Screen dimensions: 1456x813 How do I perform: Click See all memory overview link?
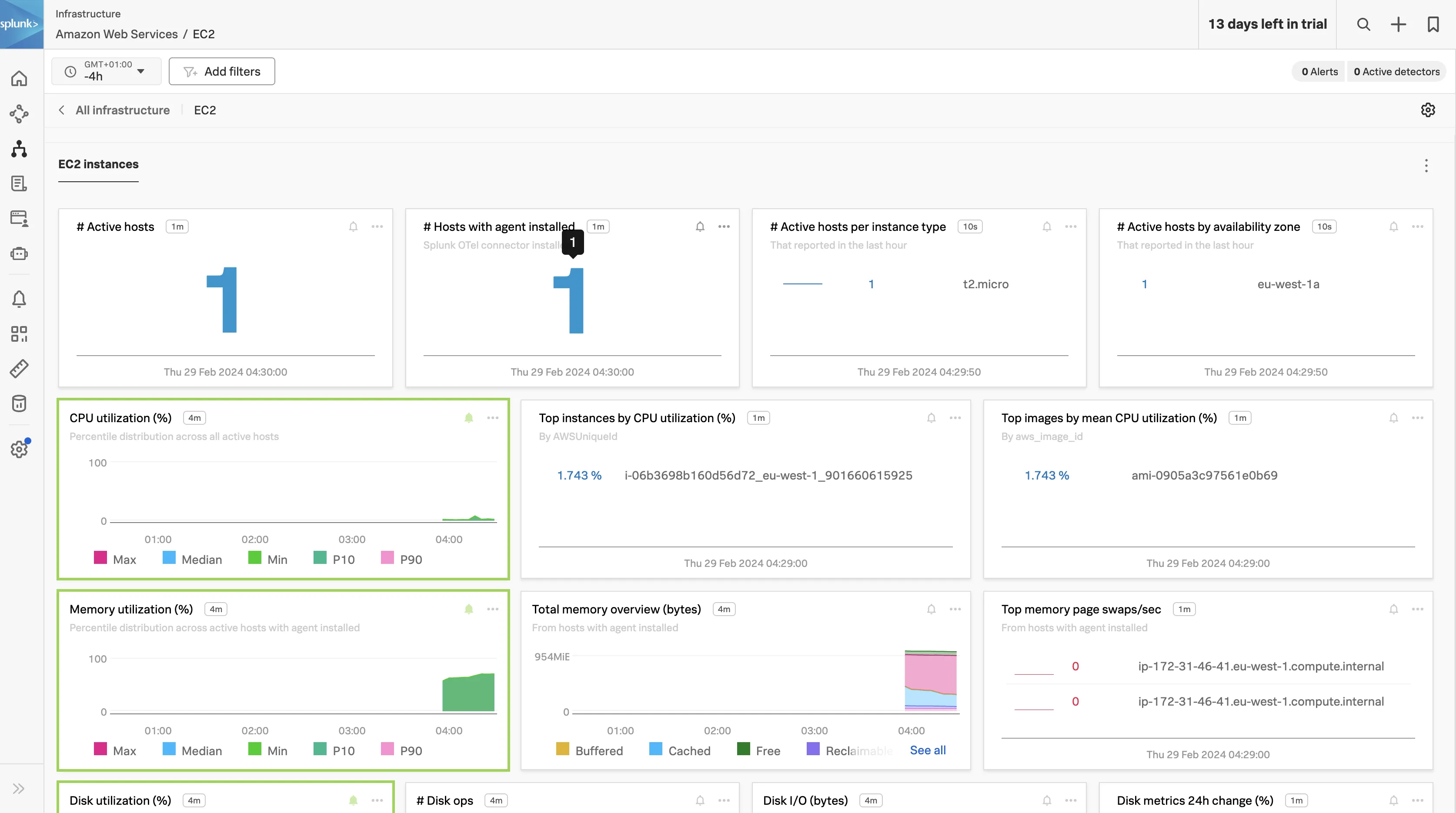coord(928,750)
